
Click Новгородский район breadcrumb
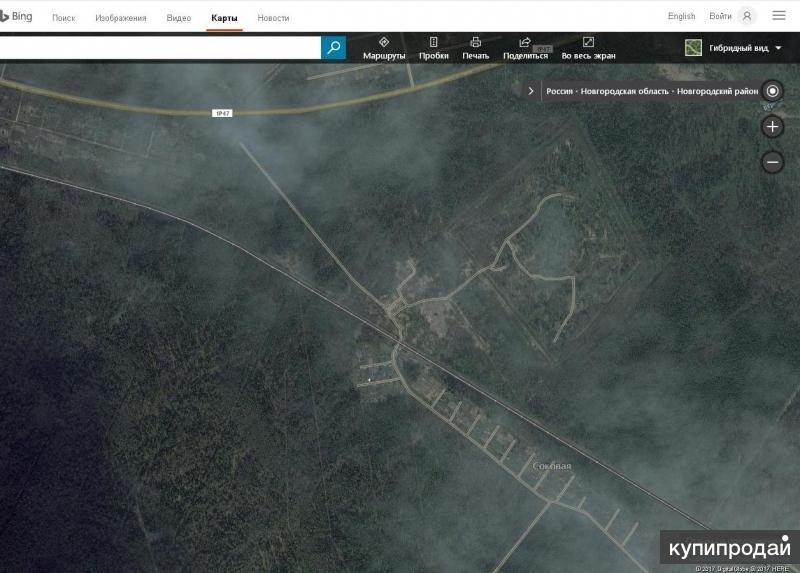(x=717, y=91)
